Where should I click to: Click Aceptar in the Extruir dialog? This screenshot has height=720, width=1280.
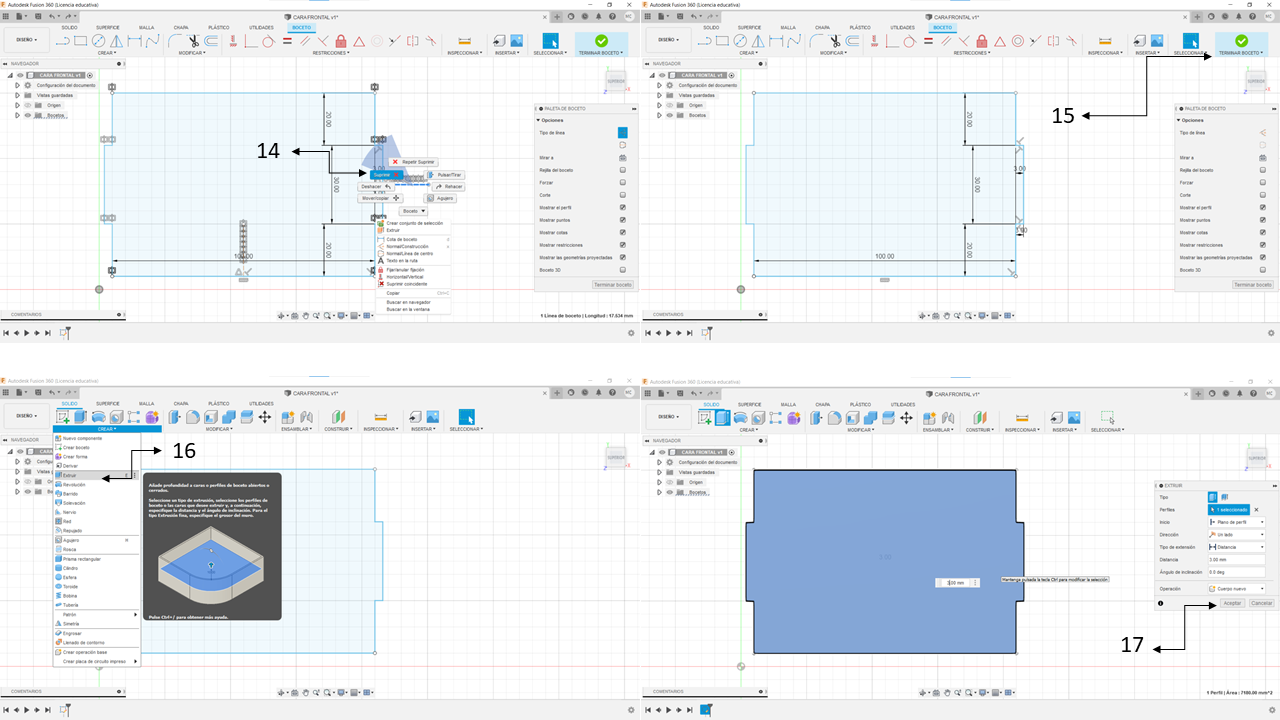(x=1232, y=603)
